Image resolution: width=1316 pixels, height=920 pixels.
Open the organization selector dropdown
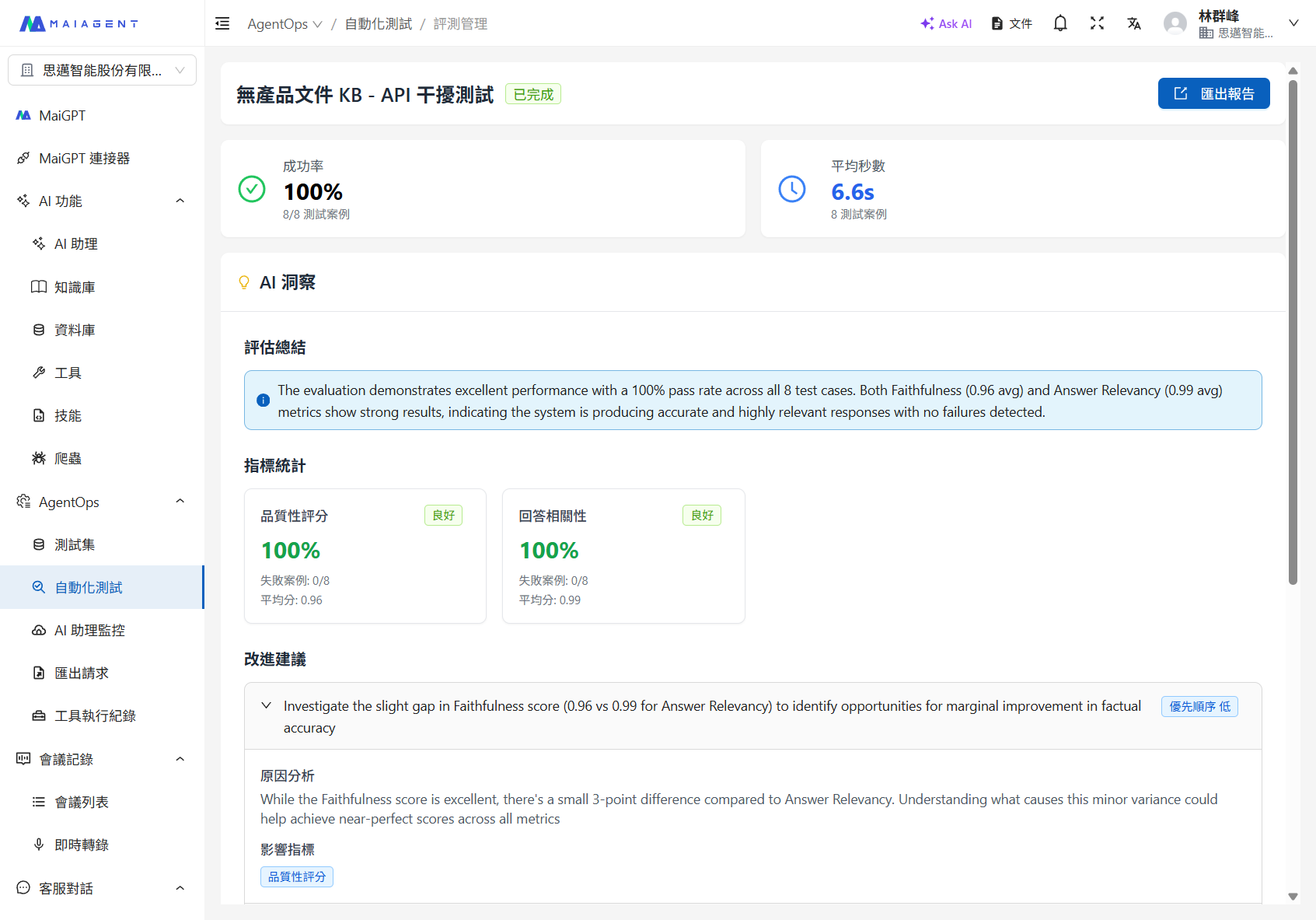pos(102,70)
